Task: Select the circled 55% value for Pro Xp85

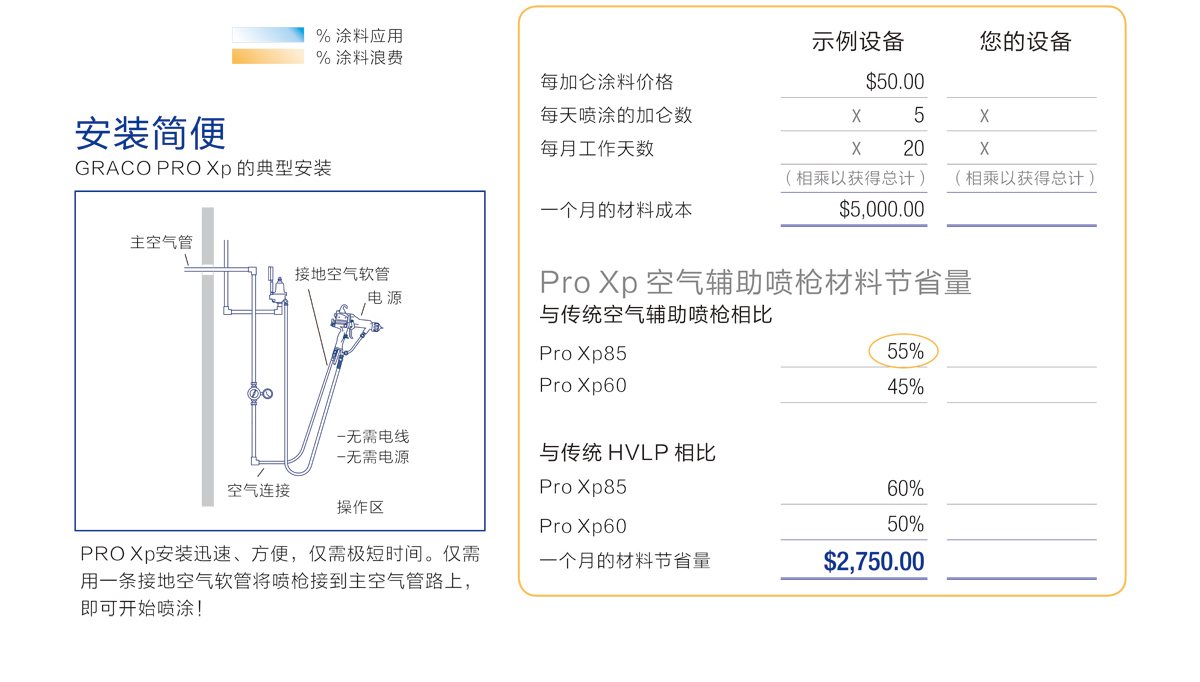Action: [x=903, y=352]
